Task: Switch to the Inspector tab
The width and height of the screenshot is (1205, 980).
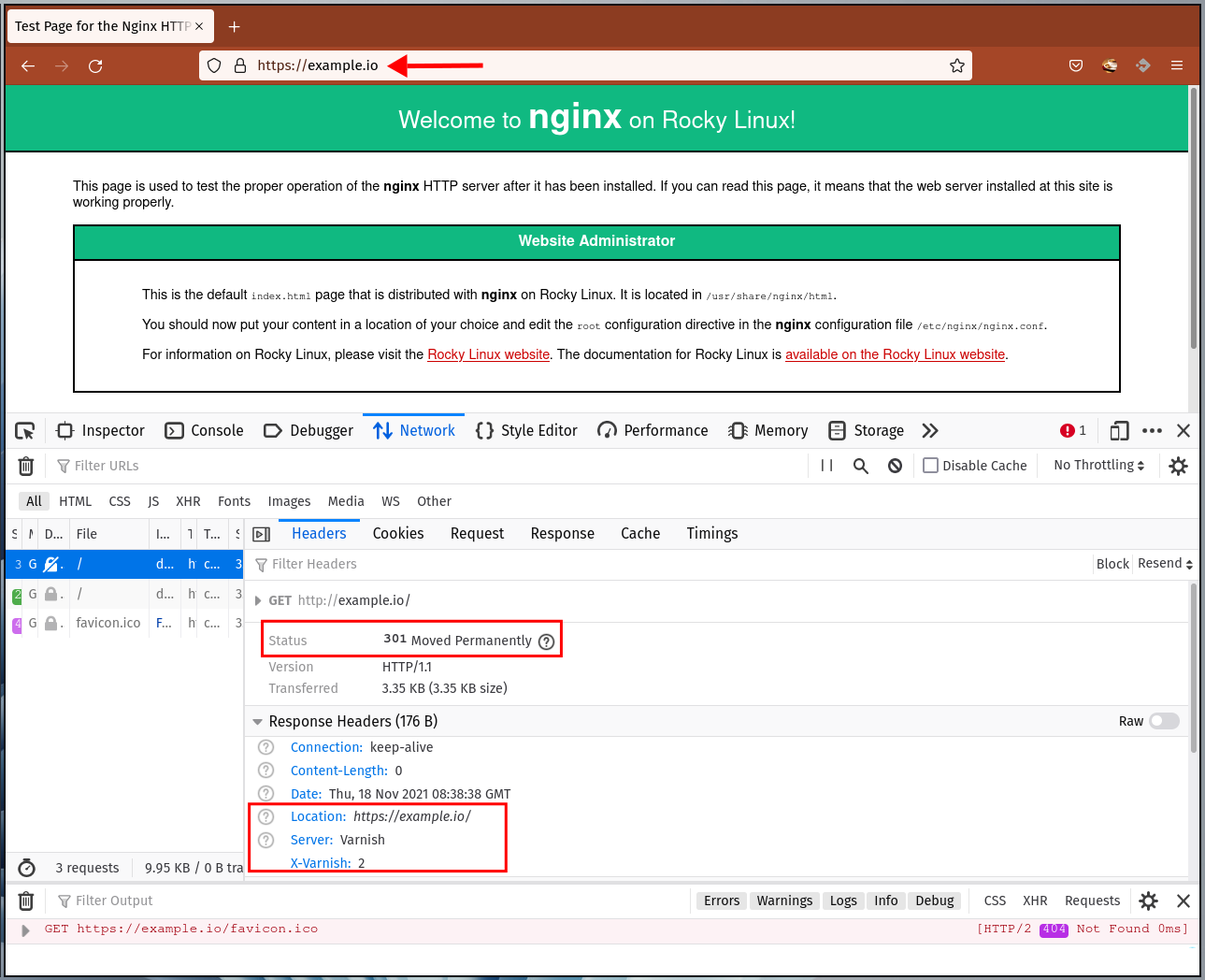Action: [x=101, y=431]
